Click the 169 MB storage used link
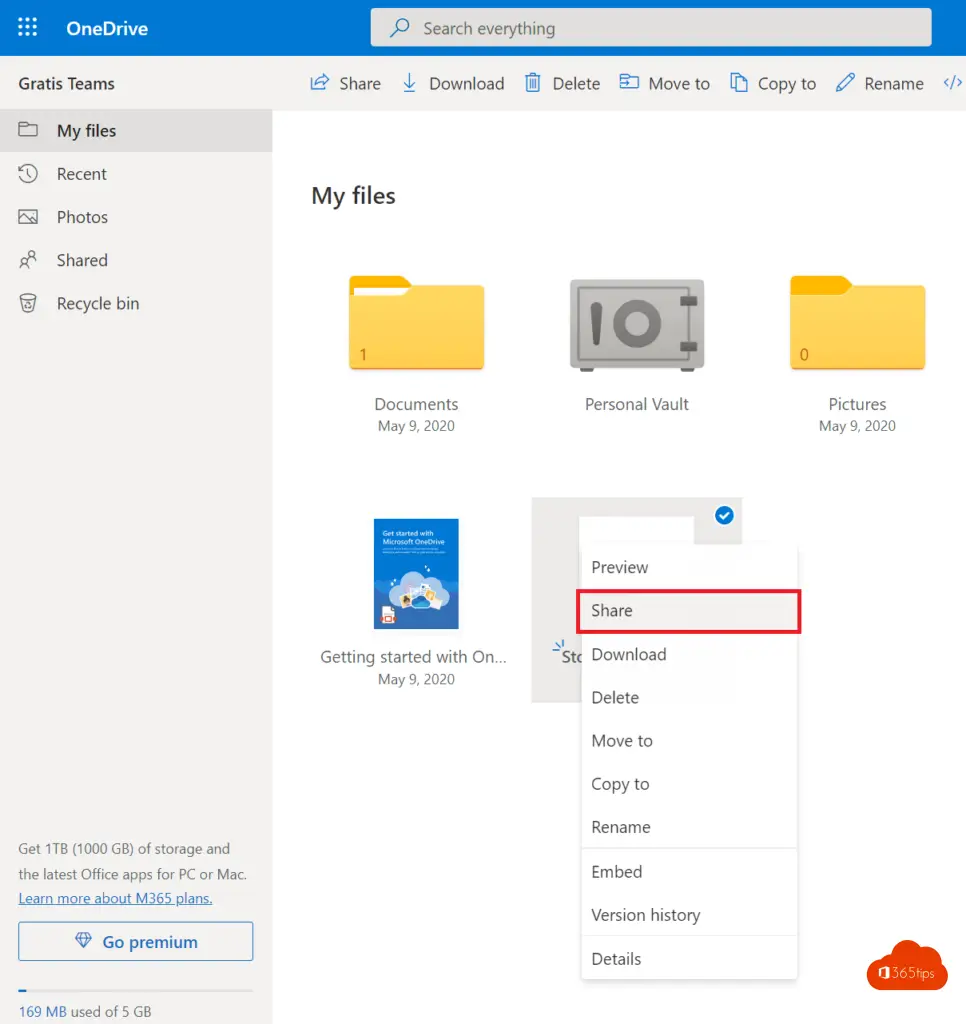The height and width of the screenshot is (1024, 966). [x=42, y=1012]
